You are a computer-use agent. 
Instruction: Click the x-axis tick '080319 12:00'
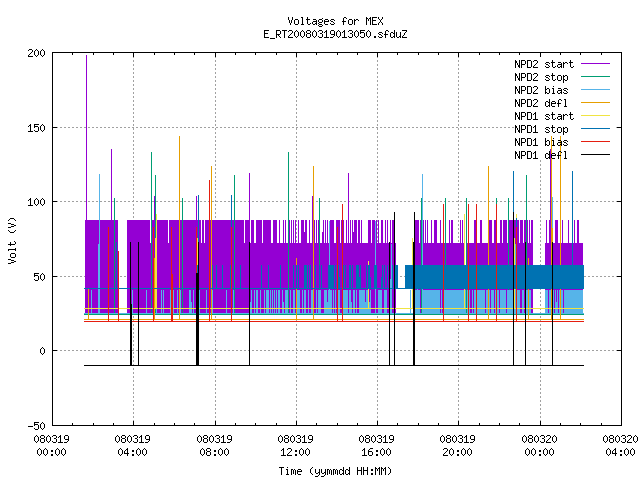296,446
